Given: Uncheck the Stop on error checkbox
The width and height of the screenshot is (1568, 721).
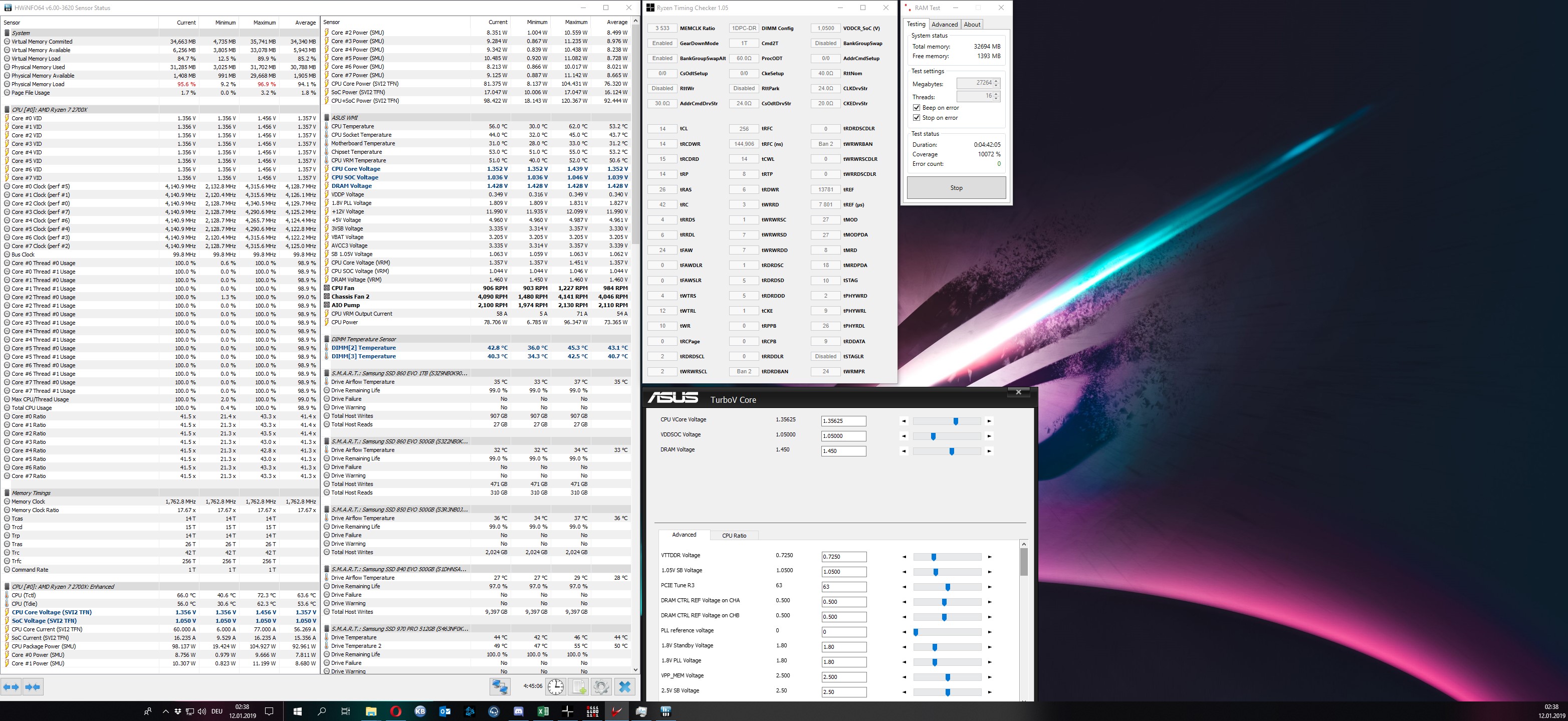Looking at the screenshot, I should [x=917, y=118].
